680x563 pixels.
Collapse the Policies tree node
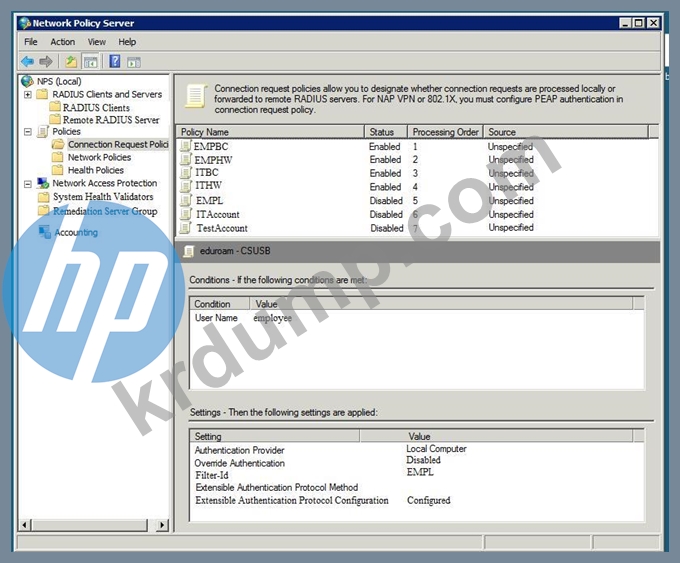tap(28, 131)
